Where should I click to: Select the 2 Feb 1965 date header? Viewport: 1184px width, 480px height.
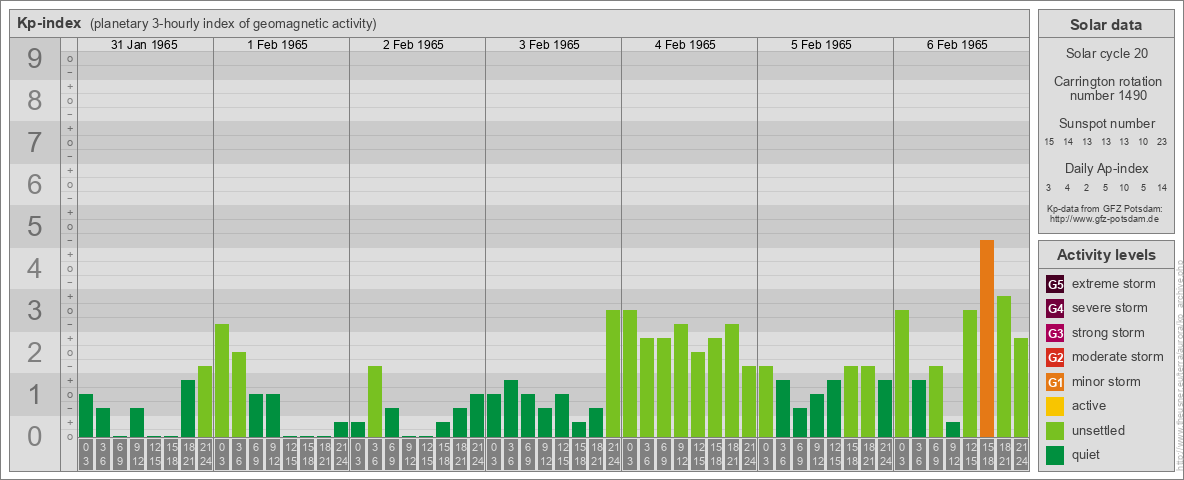[413, 45]
